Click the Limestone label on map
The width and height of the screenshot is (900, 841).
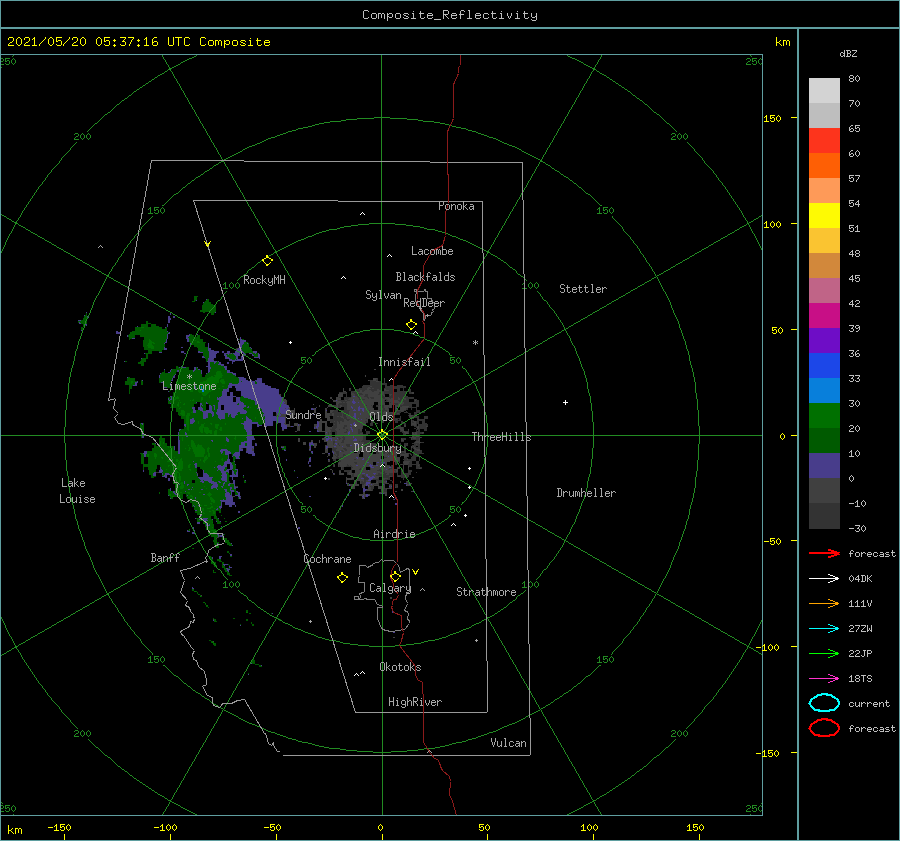click(189, 386)
